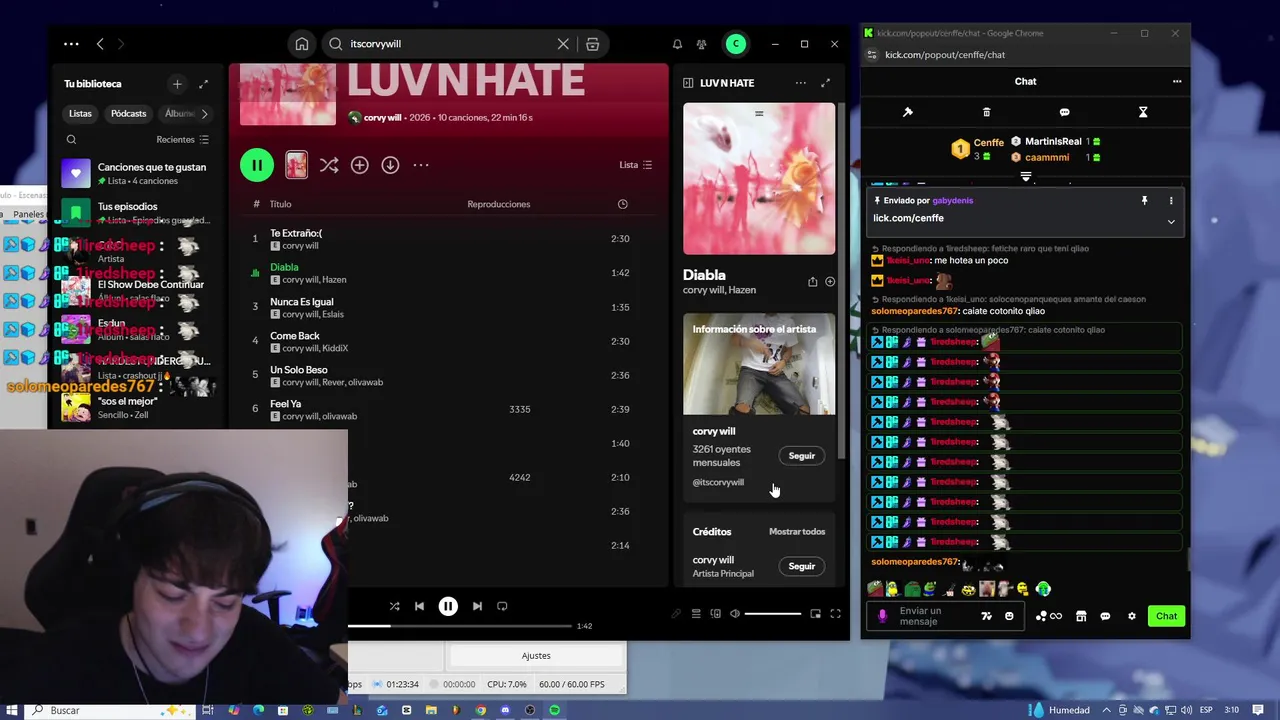The height and width of the screenshot is (720, 1280).
Task: Select the Álbumes filter chip
Action: pyautogui.click(x=179, y=114)
